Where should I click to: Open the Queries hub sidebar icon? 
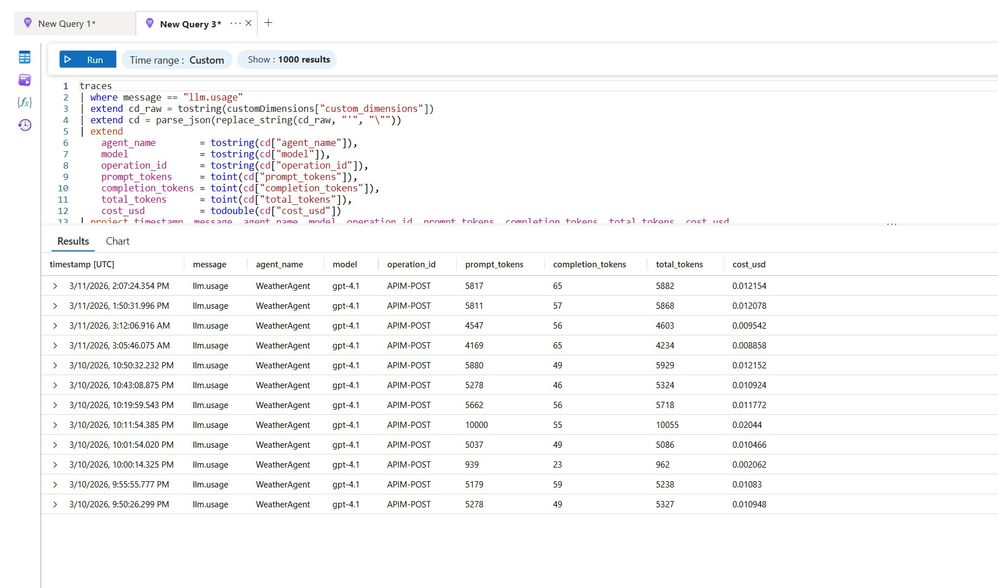[25, 80]
